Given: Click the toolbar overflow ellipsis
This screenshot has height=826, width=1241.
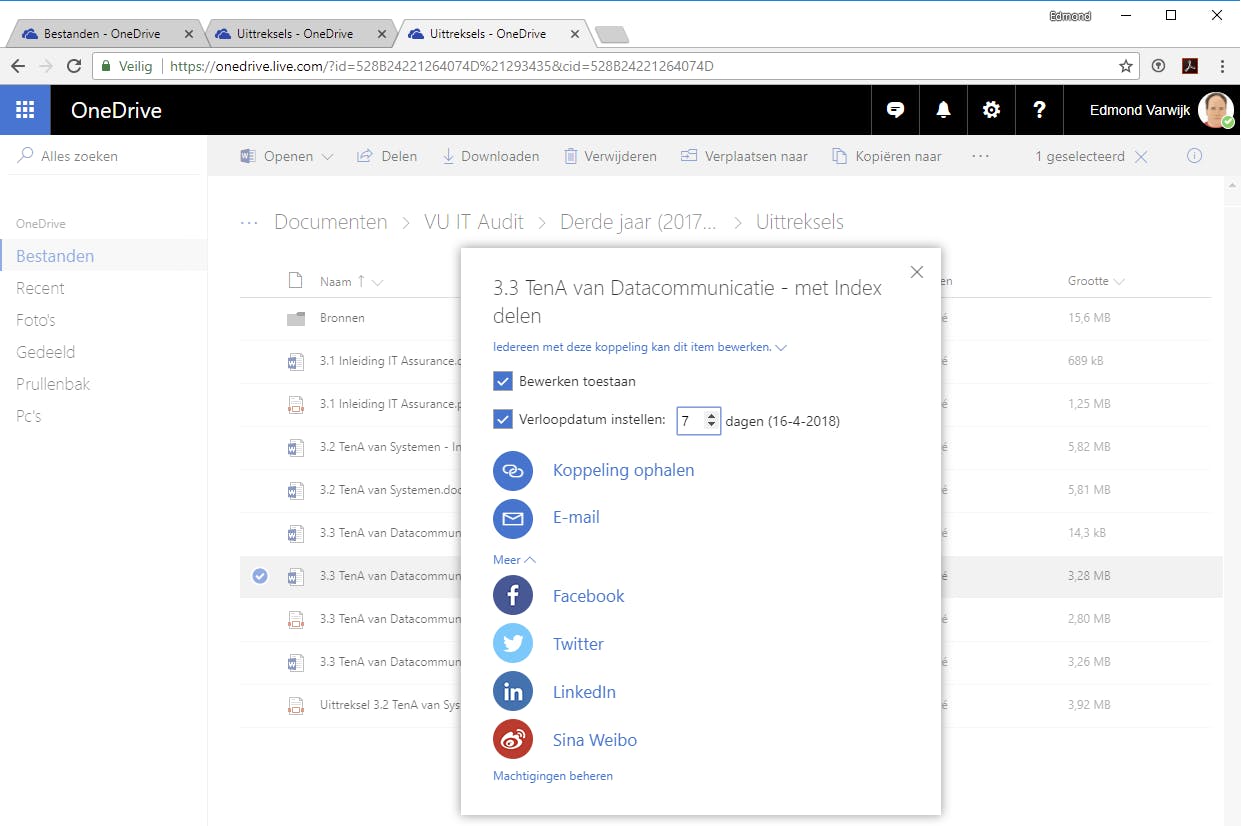Looking at the screenshot, I should click(980, 156).
